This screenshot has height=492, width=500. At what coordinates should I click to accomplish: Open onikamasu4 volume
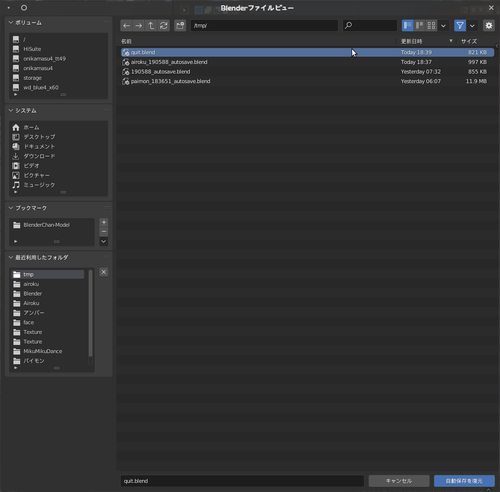click(58, 68)
